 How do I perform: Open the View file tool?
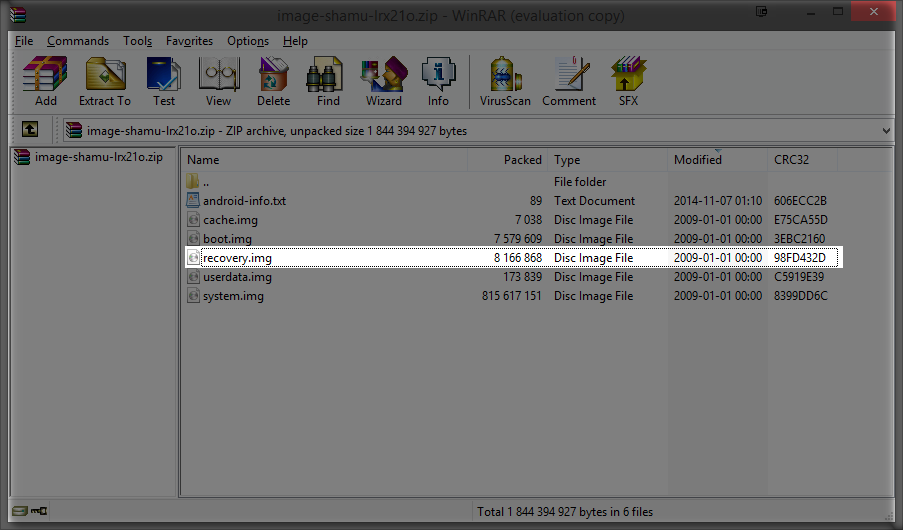tap(218, 81)
